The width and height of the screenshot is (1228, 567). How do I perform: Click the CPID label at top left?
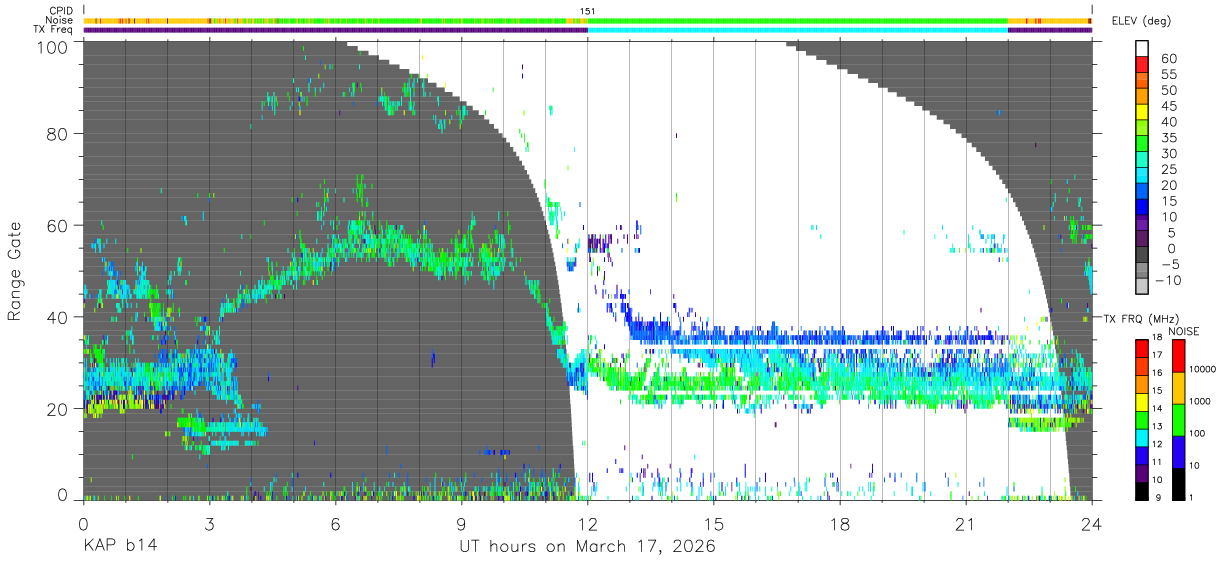(60, 11)
